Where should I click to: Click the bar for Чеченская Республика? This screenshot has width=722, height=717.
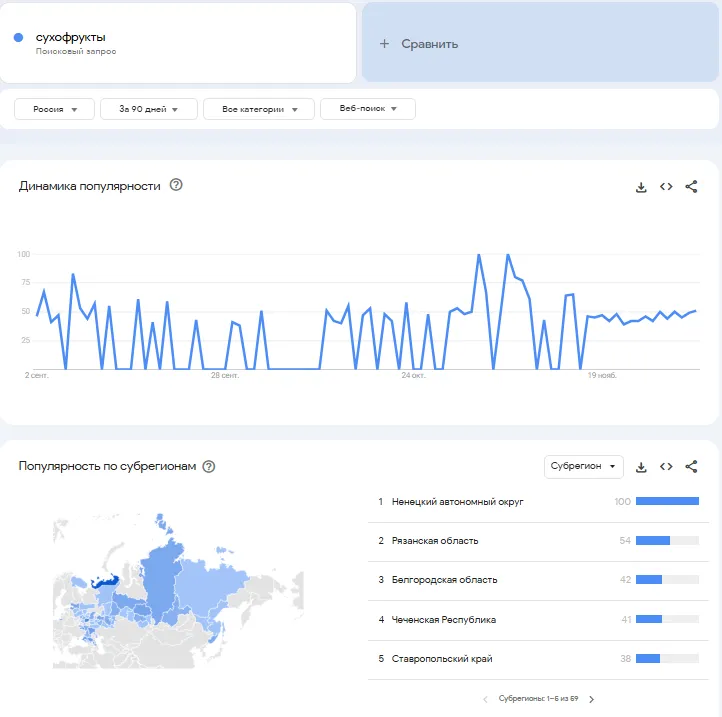[x=667, y=619]
